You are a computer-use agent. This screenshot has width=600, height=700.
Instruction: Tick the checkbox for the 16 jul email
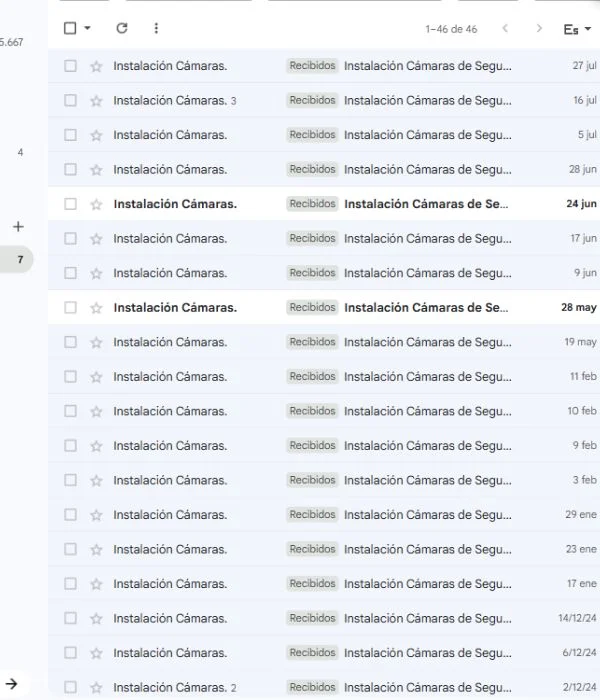click(70, 101)
